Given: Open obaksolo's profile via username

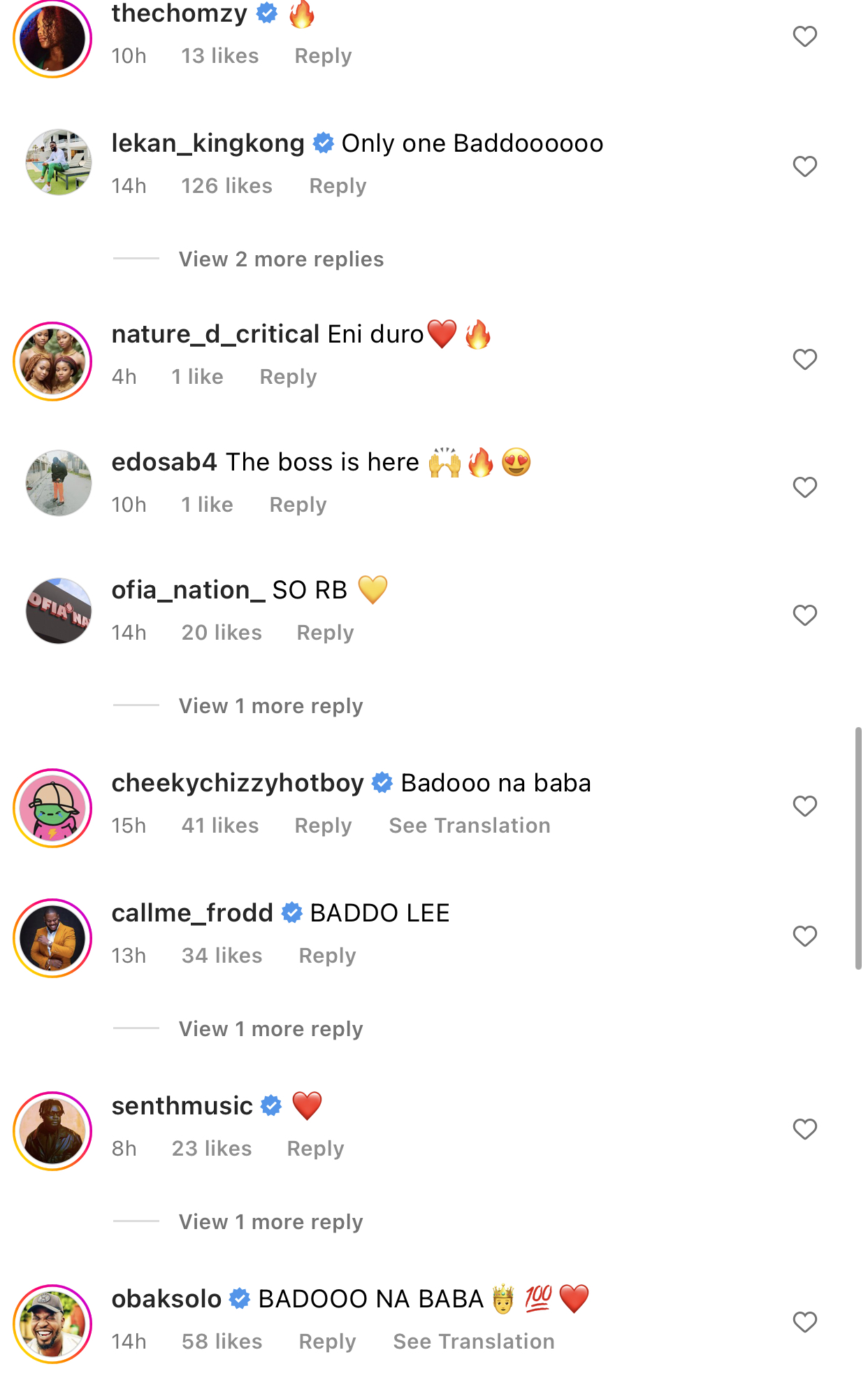Looking at the screenshot, I should click(166, 1299).
